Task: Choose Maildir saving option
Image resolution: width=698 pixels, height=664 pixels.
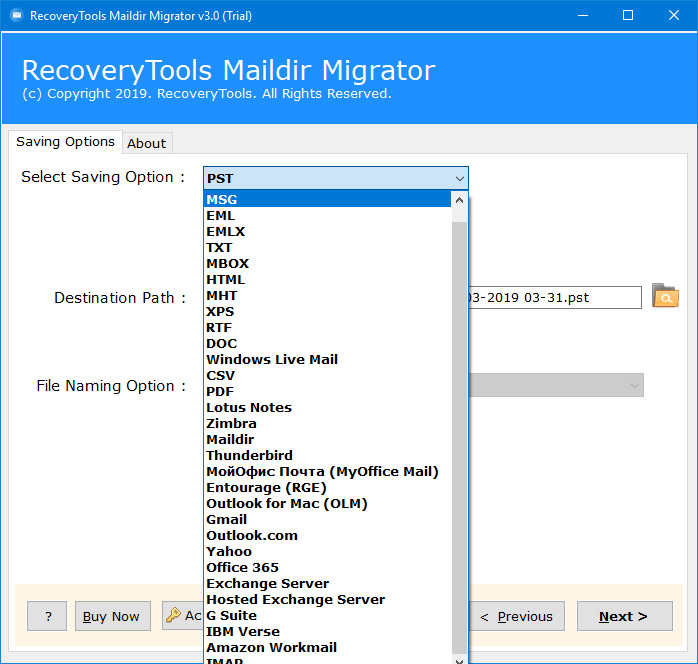Action: [328, 440]
